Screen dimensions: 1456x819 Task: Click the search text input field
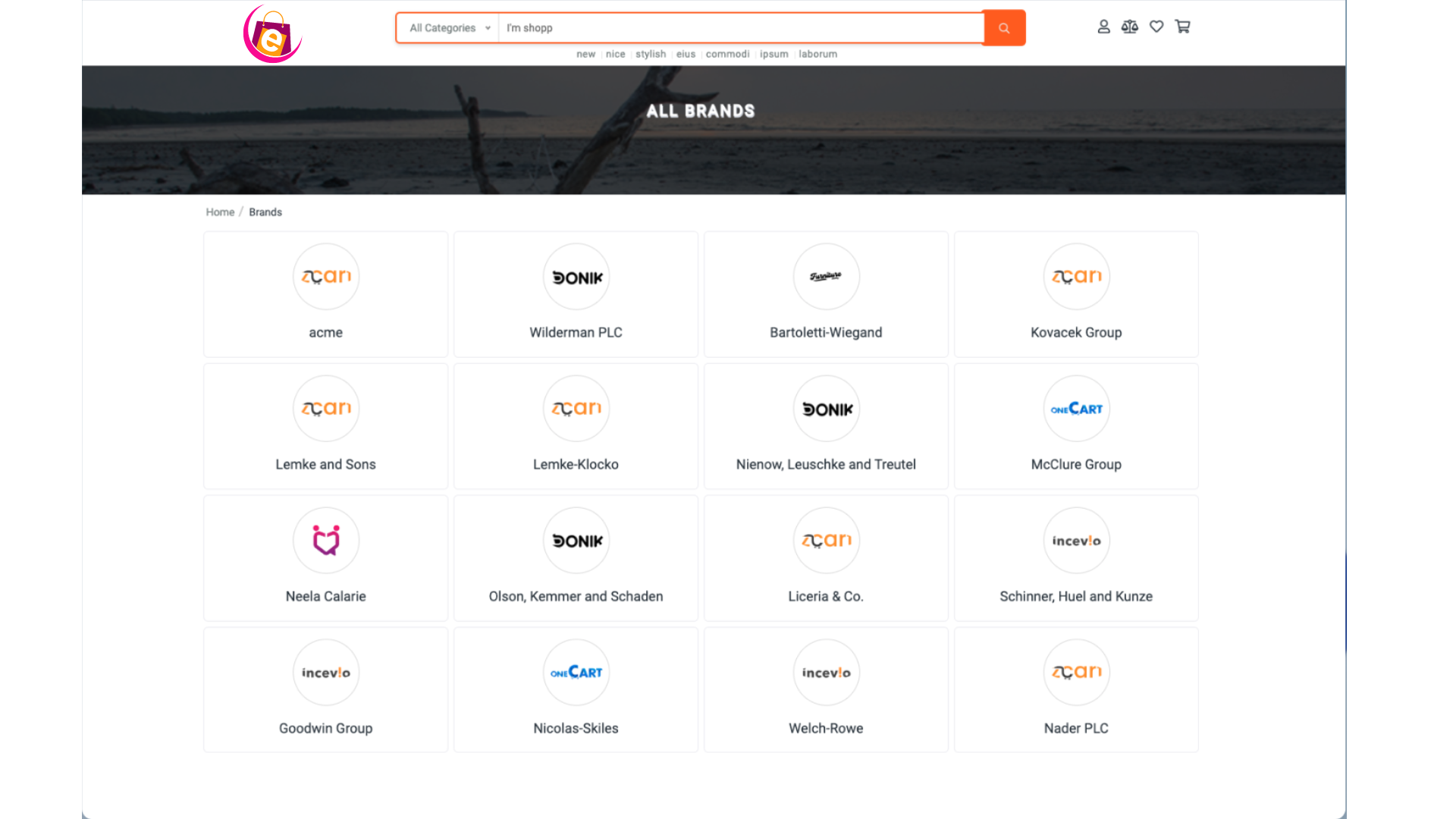click(x=739, y=28)
